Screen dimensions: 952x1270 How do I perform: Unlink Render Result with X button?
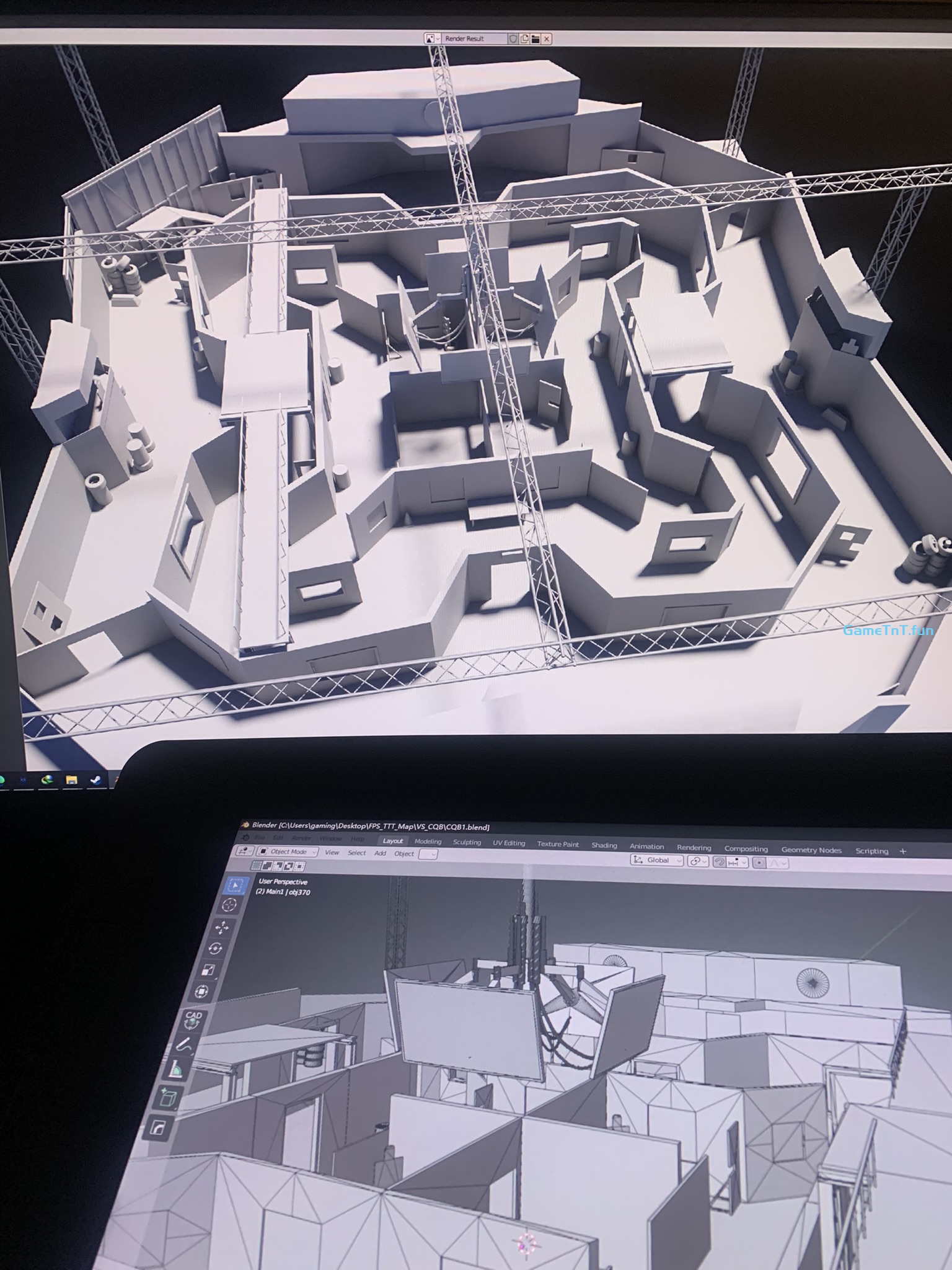(x=546, y=38)
